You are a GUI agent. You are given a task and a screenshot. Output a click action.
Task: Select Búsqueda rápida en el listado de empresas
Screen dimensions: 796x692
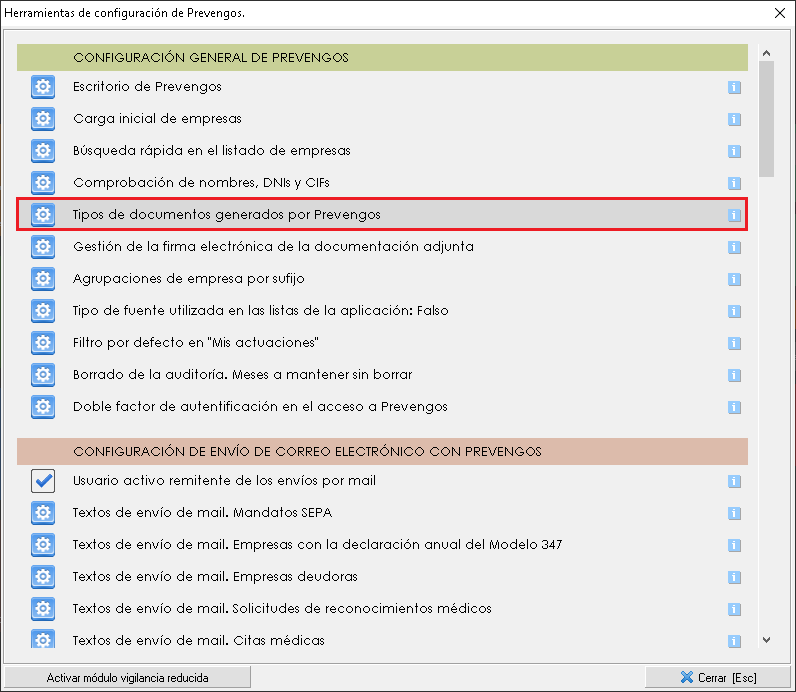(x=212, y=151)
